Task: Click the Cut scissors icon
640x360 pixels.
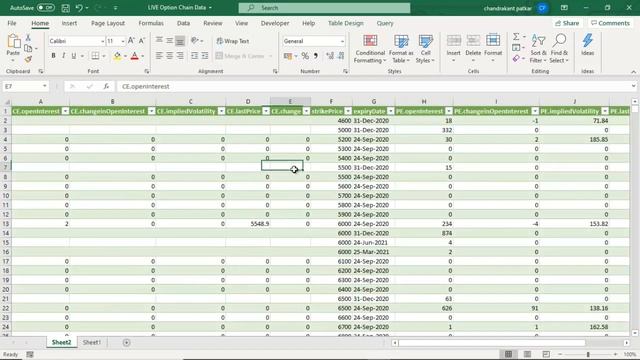Action: pos(28,38)
